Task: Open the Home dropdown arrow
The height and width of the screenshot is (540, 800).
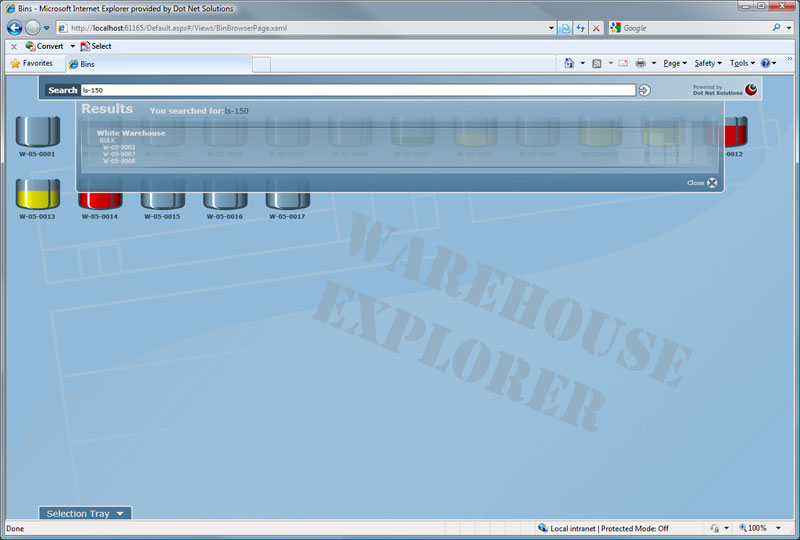Action: pos(583,63)
